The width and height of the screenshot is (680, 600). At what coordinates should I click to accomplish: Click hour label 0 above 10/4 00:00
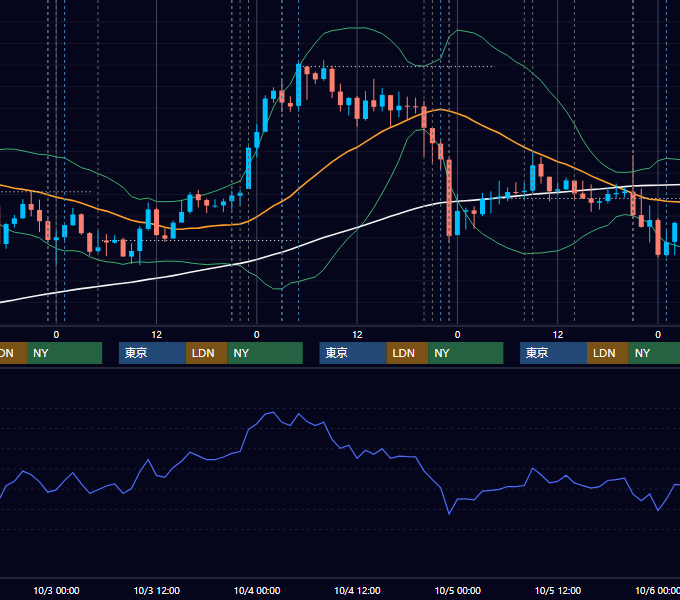tap(257, 335)
